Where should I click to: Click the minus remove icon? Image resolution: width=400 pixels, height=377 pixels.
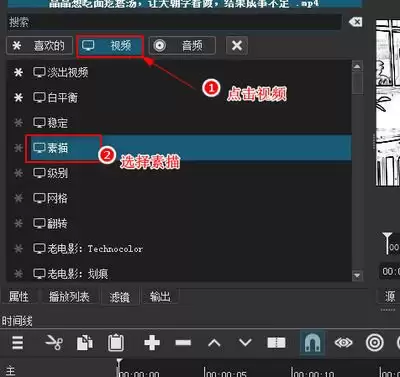[x=183, y=343]
